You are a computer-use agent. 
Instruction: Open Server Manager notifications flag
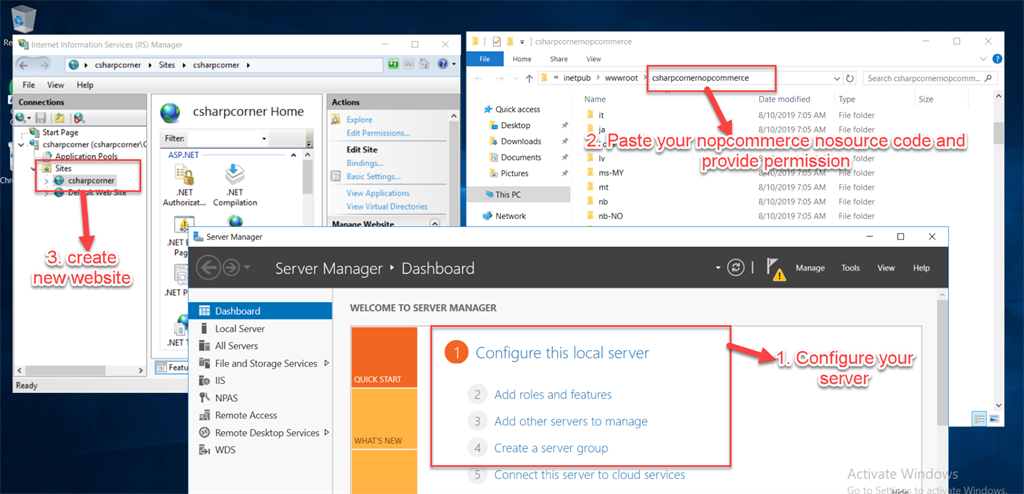[x=775, y=269]
